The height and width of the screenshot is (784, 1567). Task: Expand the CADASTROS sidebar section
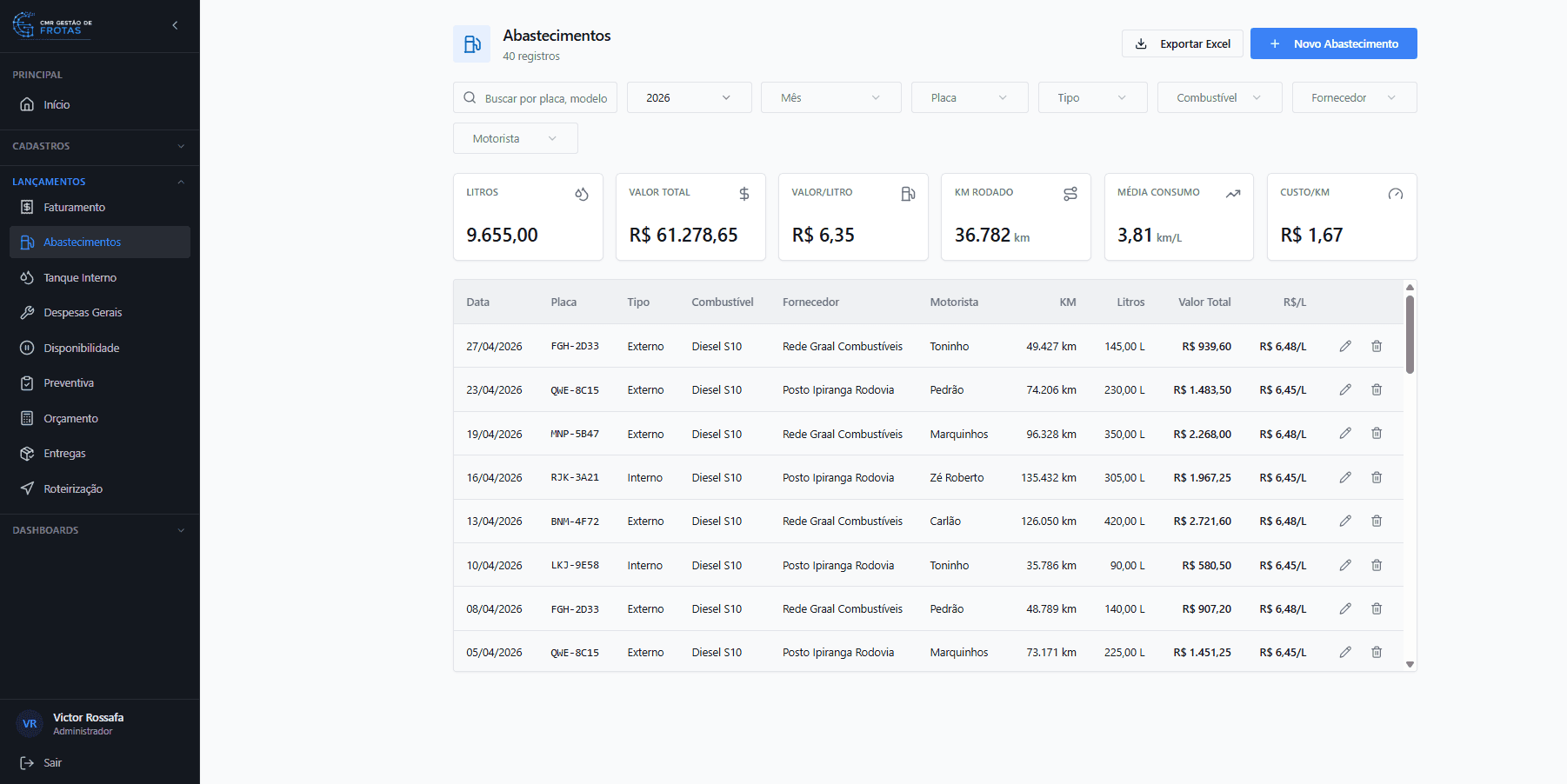pos(100,146)
